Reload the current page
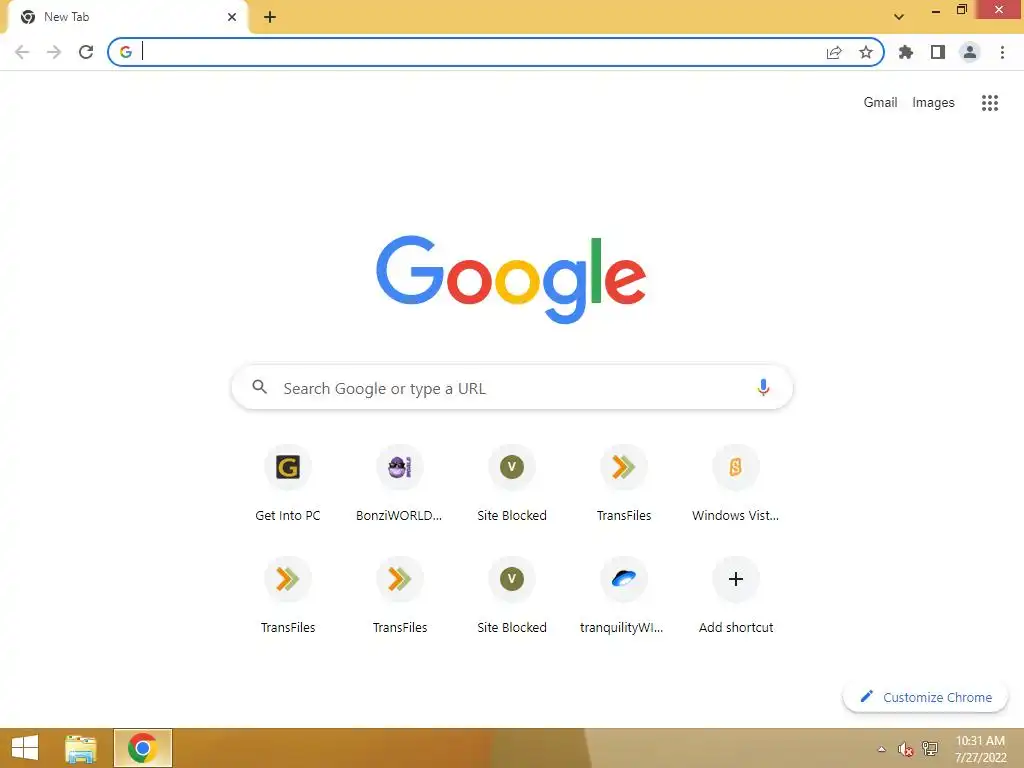 click(86, 52)
